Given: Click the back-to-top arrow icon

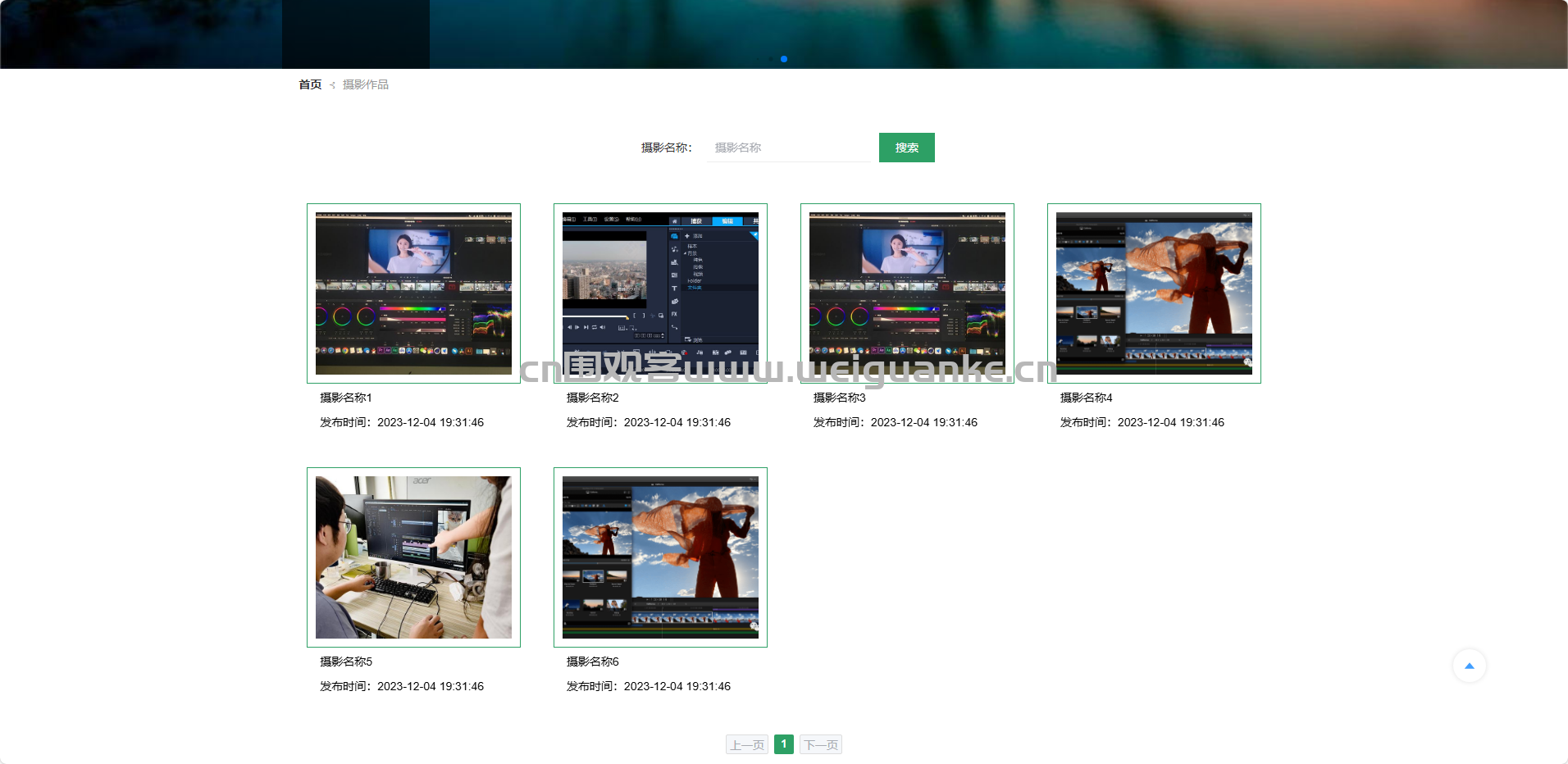Looking at the screenshot, I should [x=1469, y=666].
